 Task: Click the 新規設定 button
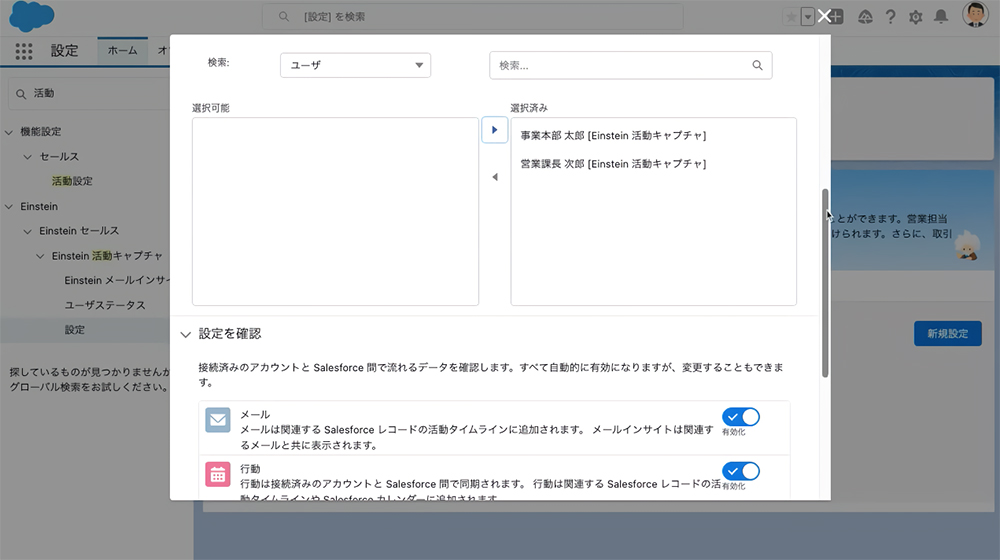(x=947, y=334)
